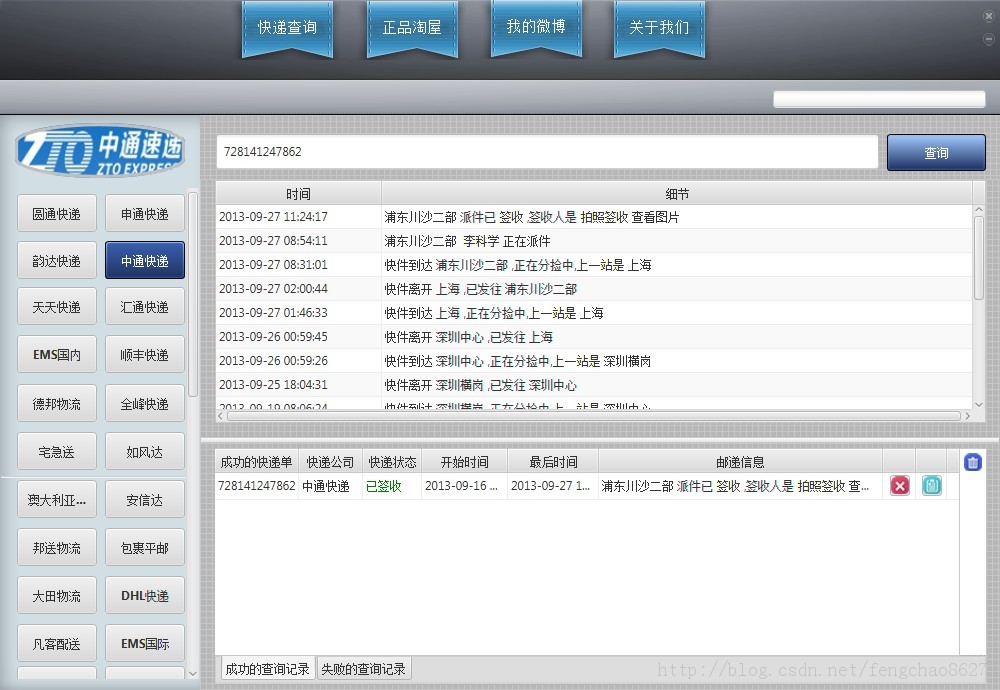The height and width of the screenshot is (690, 1000).
Task: Select row 快件到达 浦东川沙二部 正在分捡中
Action: click(594, 265)
